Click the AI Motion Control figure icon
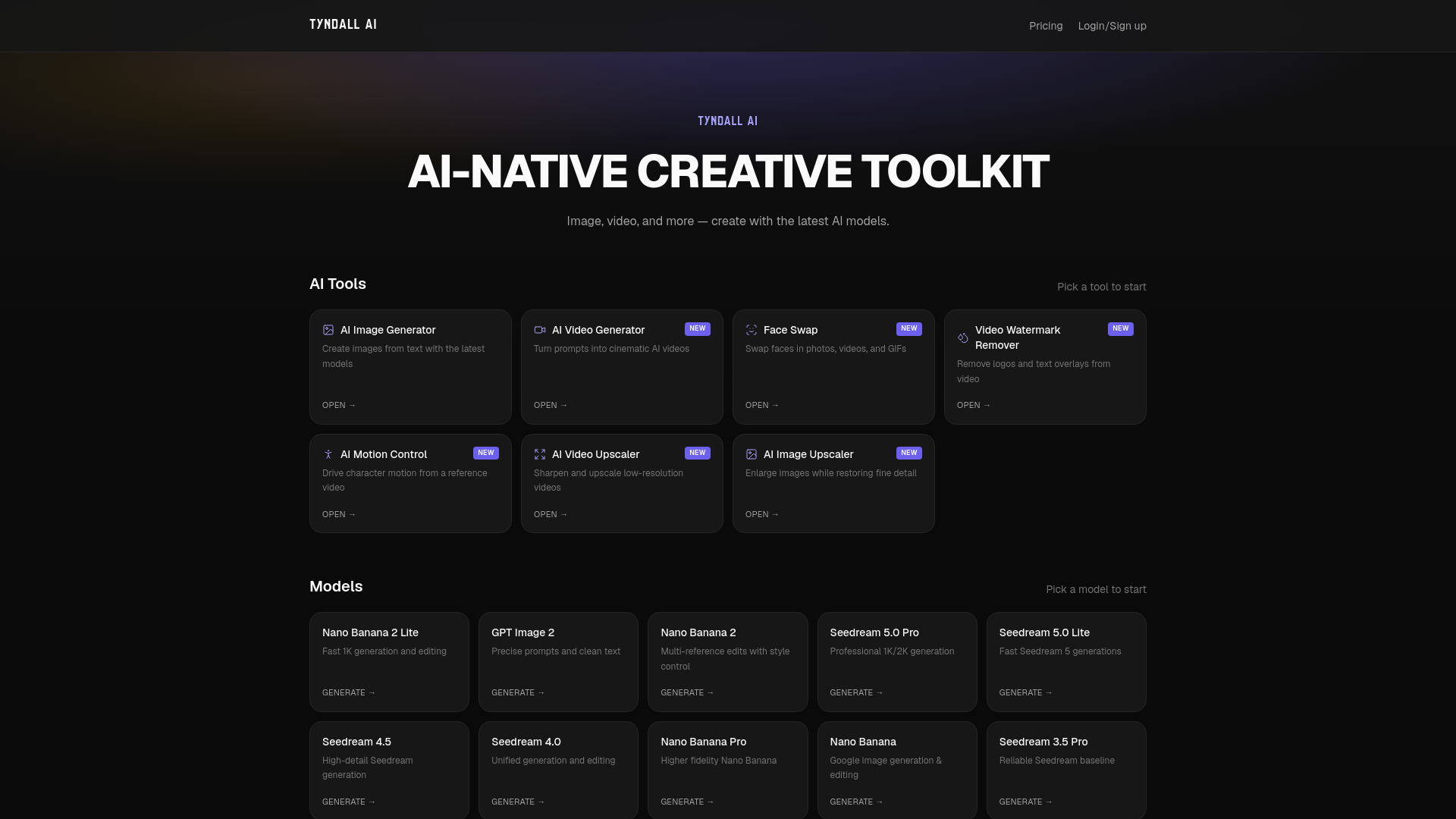 (328, 454)
